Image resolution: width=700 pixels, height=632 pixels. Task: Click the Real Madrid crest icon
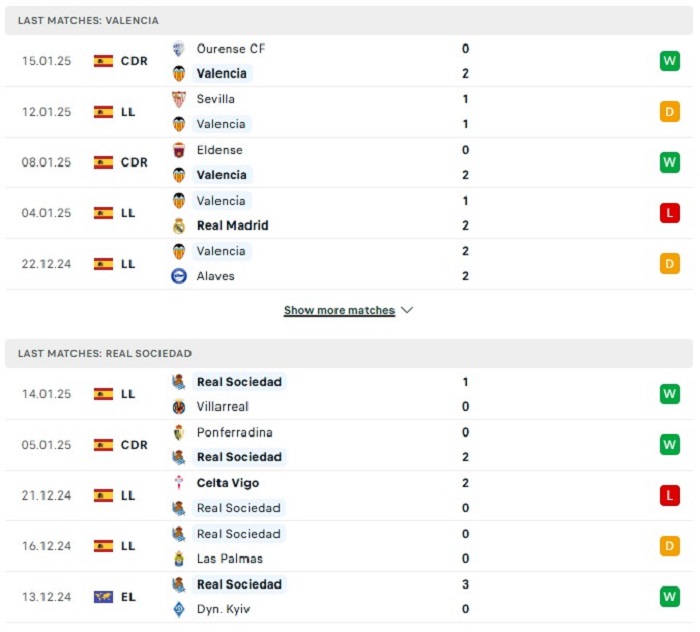tap(179, 226)
